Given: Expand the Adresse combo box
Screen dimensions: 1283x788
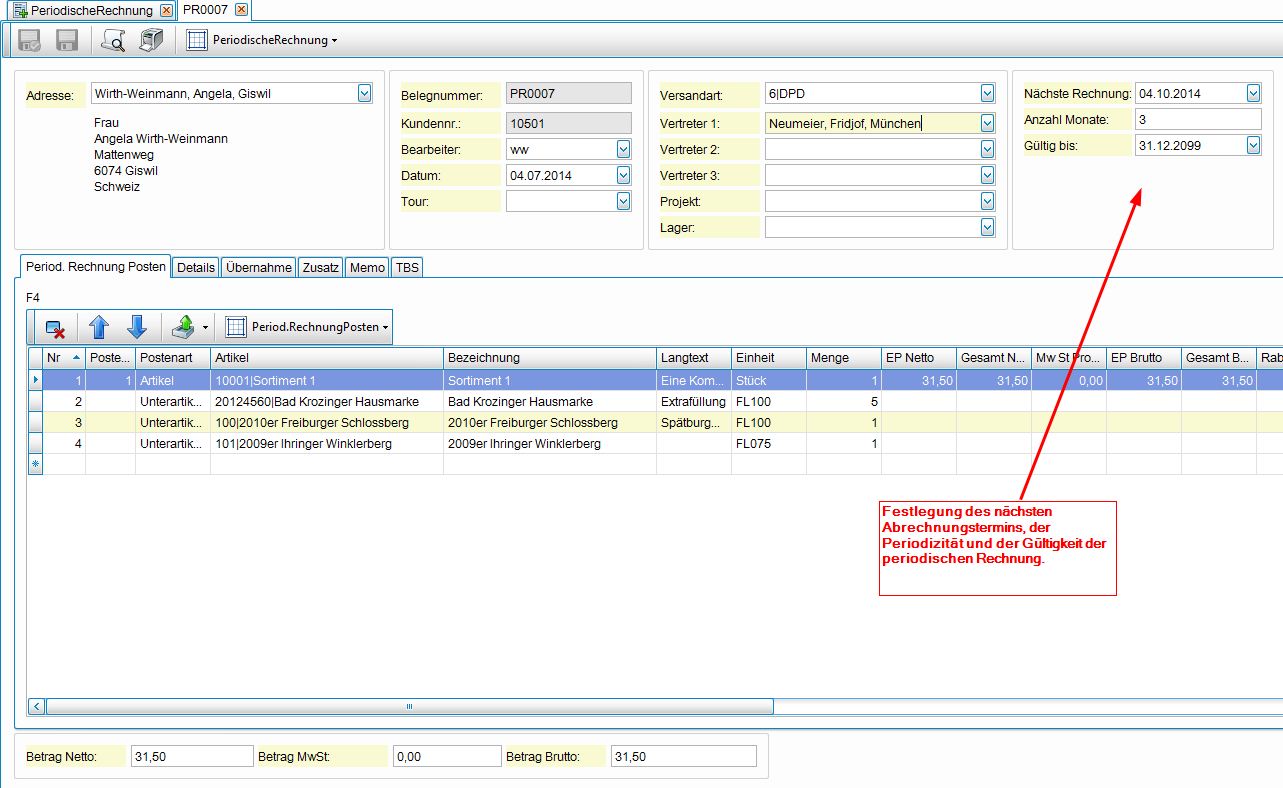Looking at the screenshot, I should (364, 93).
